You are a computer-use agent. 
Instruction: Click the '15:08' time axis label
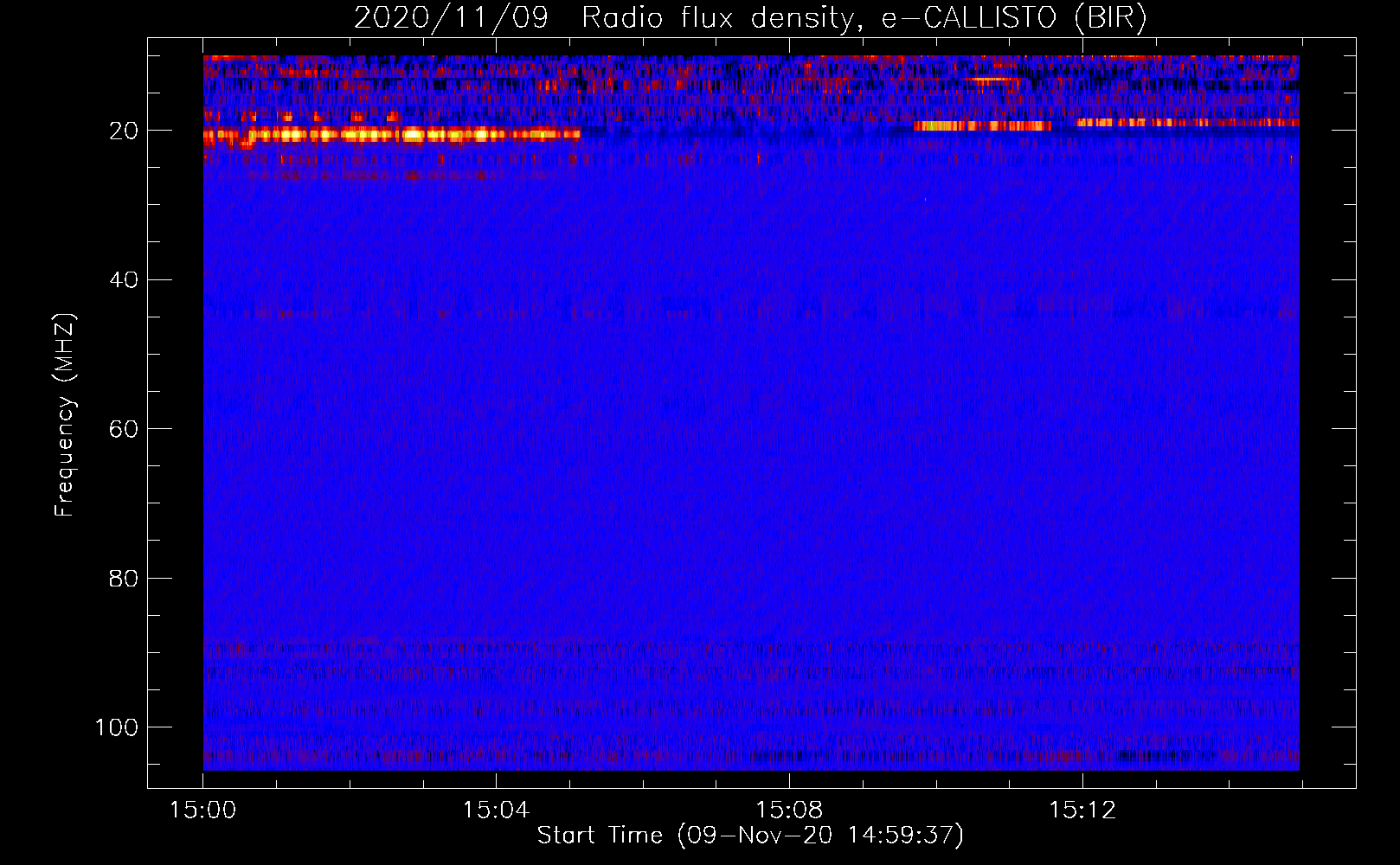click(789, 811)
